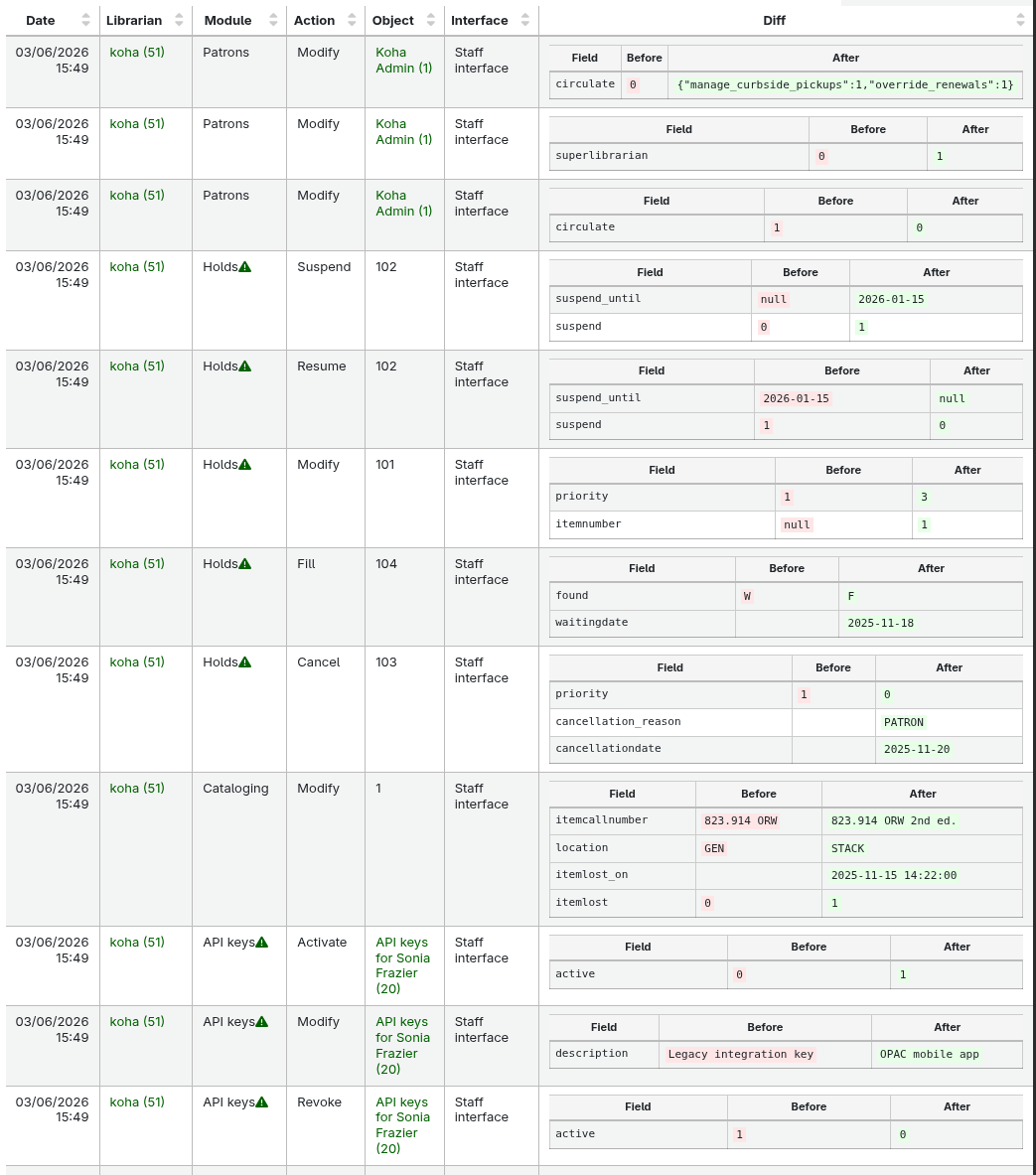Click the Interface column sort arrows
This screenshot has width=1036, height=1175.
[525, 20]
